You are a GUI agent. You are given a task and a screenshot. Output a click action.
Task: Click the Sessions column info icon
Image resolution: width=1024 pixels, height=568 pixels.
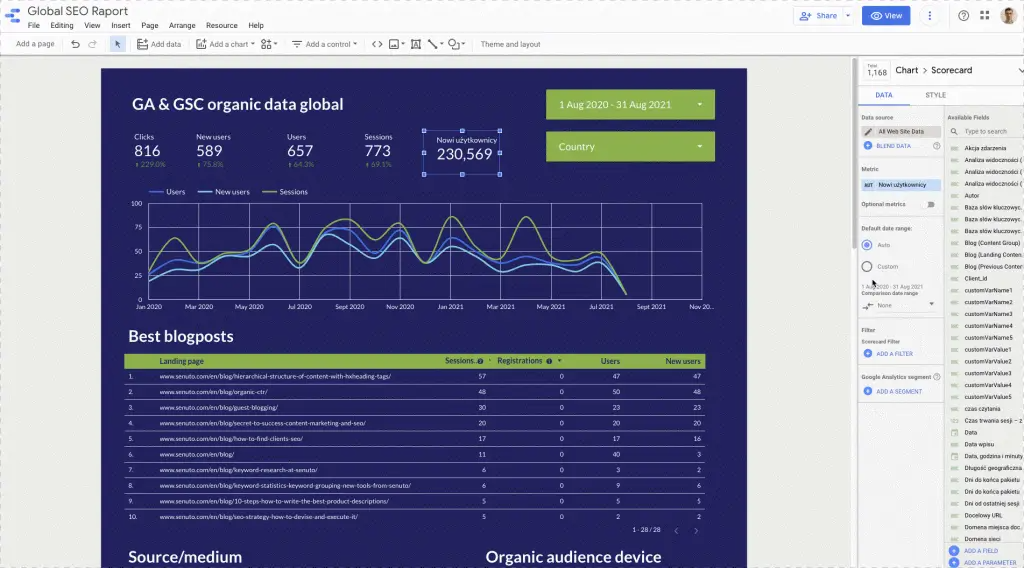click(x=480, y=361)
